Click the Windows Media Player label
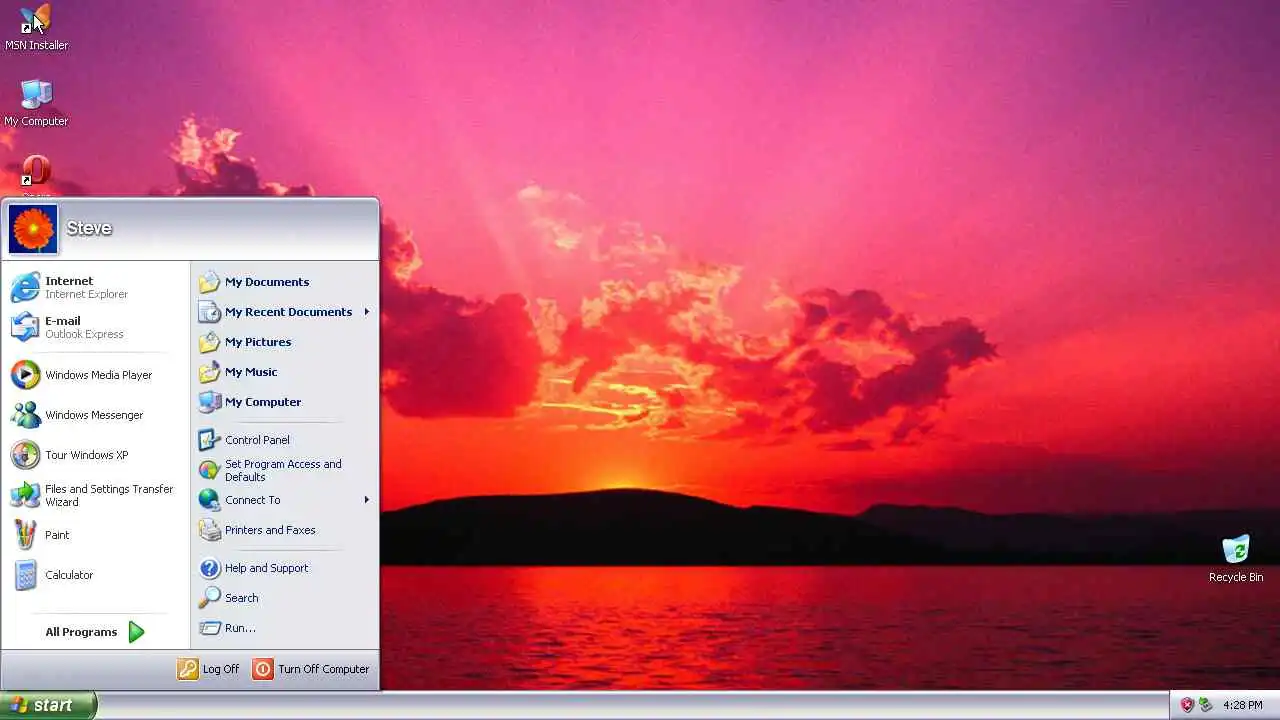1280x720 pixels. pyautogui.click(x=99, y=375)
